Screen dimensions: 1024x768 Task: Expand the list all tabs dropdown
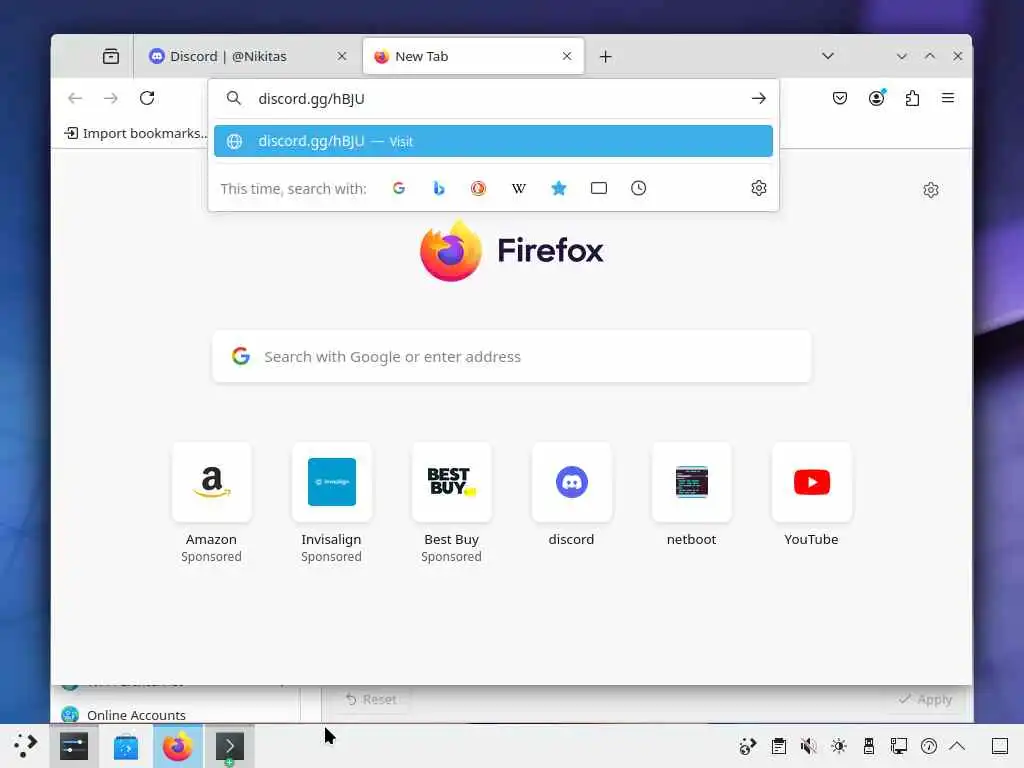coord(827,56)
